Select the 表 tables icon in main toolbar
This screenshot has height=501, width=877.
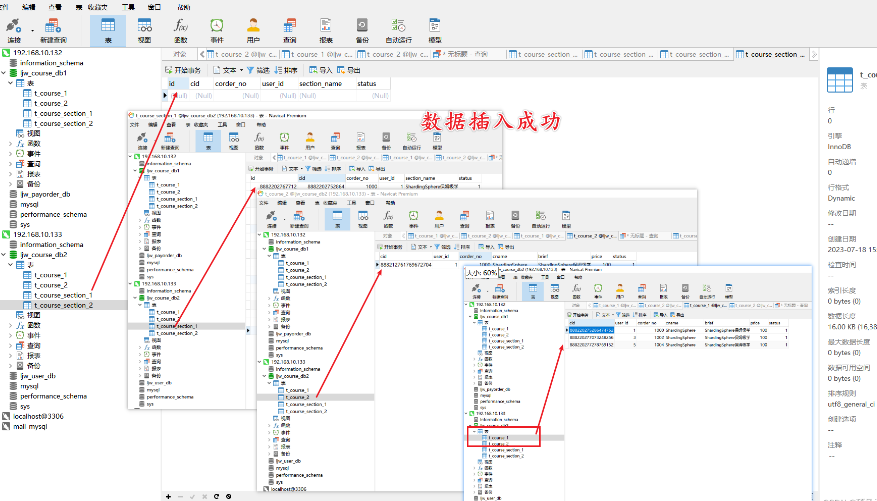tap(108, 30)
